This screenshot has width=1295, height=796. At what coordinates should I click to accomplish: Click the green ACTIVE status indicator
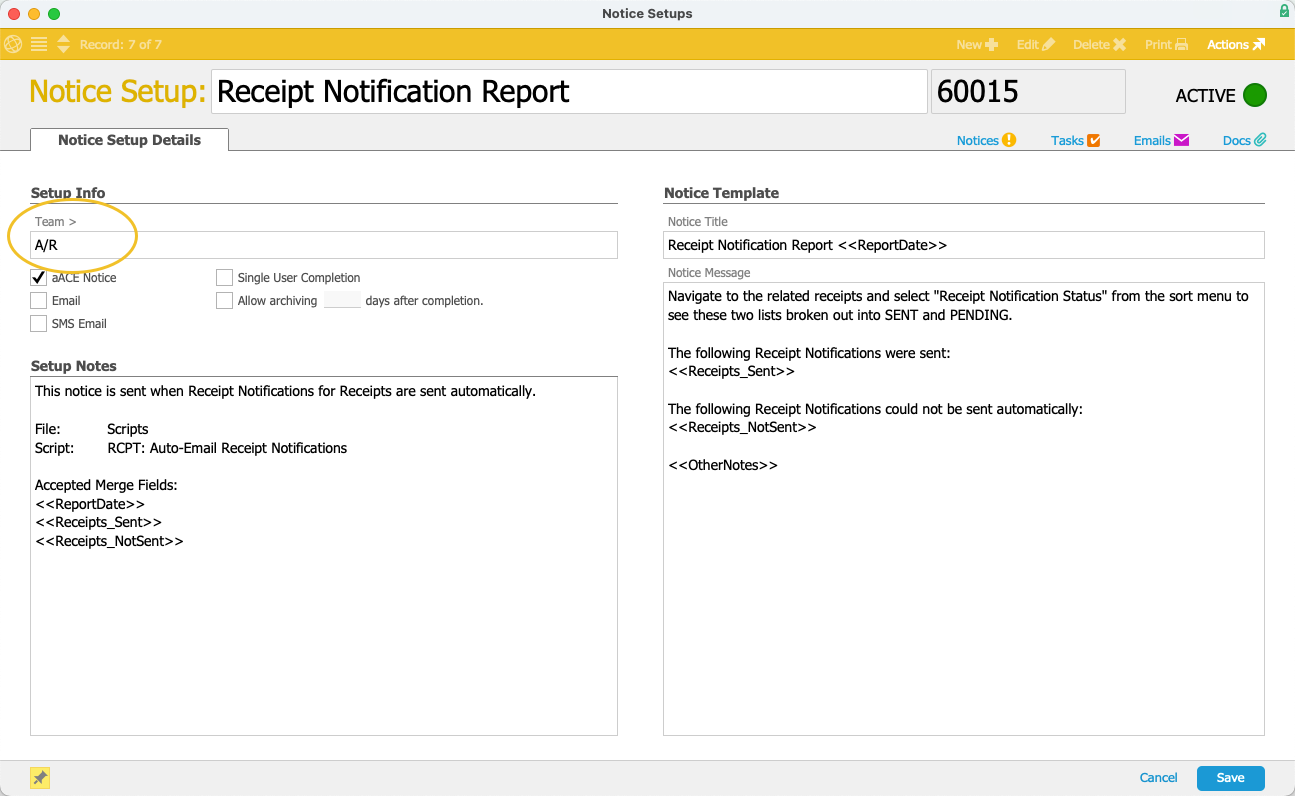point(1255,95)
